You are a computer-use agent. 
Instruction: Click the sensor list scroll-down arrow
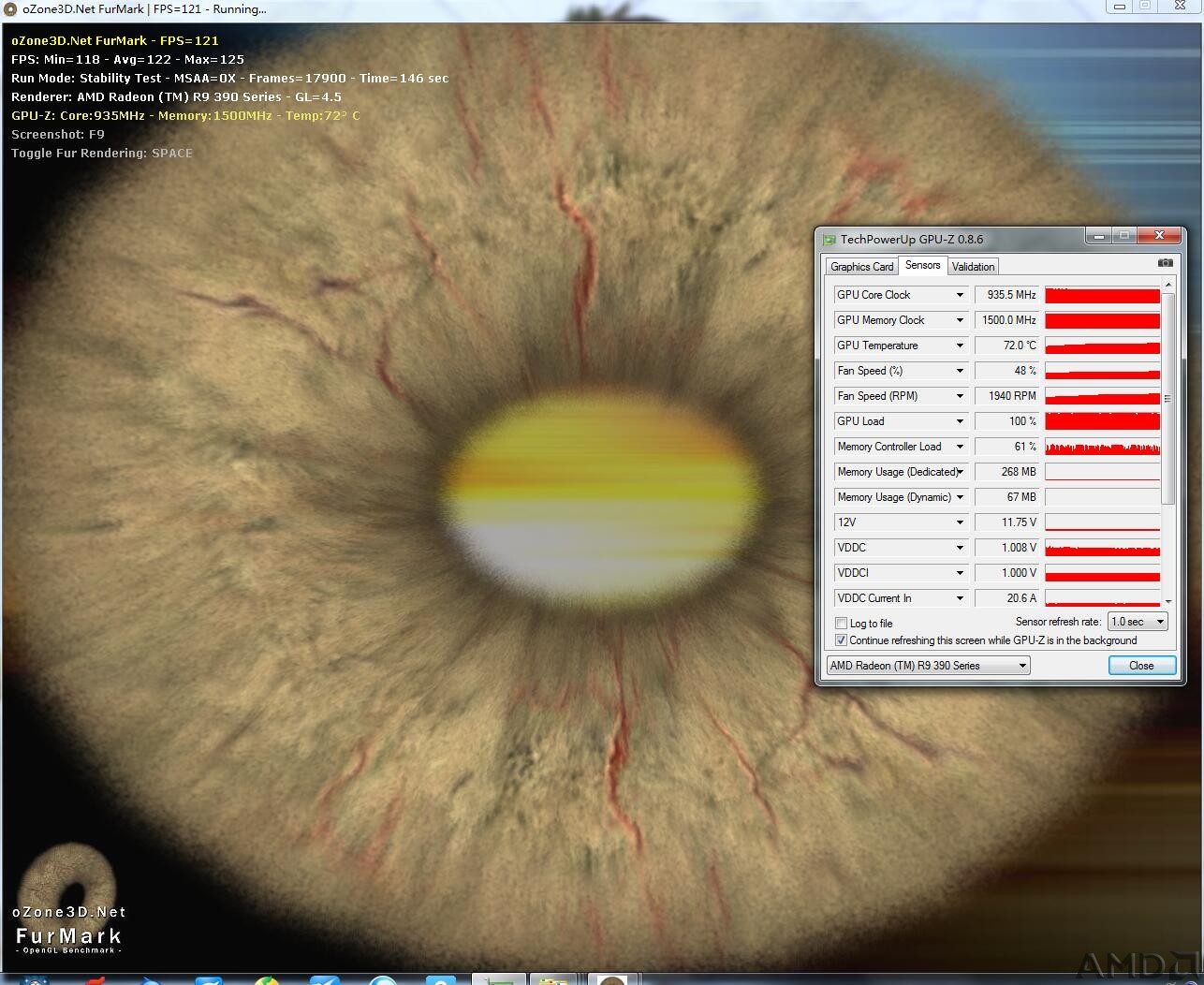point(1167,601)
